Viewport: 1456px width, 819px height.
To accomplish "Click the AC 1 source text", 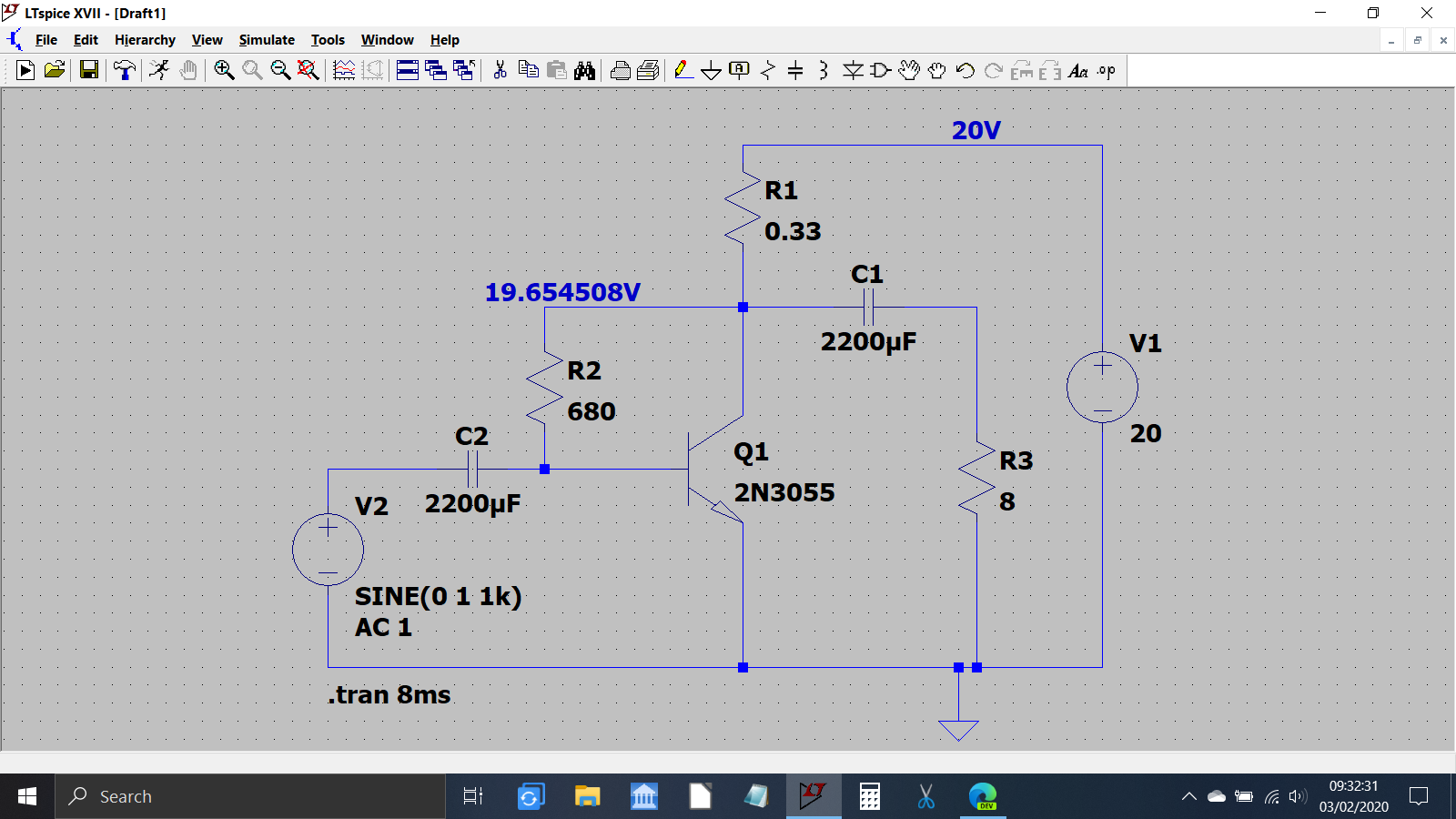I will click(x=383, y=627).
